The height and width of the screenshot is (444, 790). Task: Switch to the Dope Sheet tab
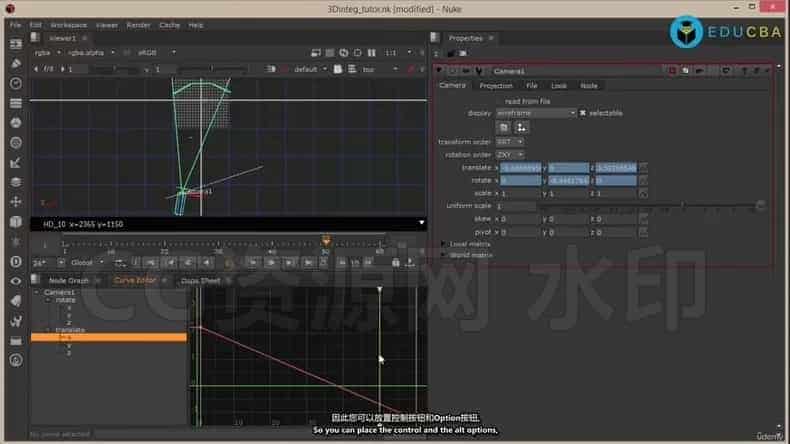click(200, 281)
